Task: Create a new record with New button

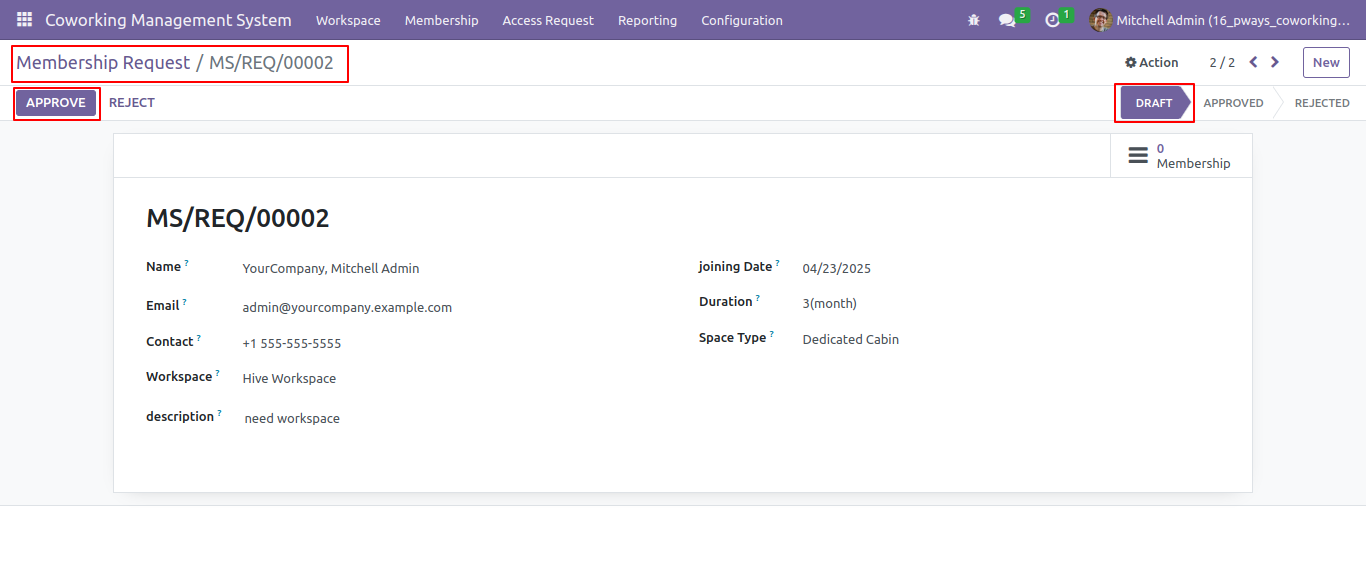Action: [x=1326, y=62]
